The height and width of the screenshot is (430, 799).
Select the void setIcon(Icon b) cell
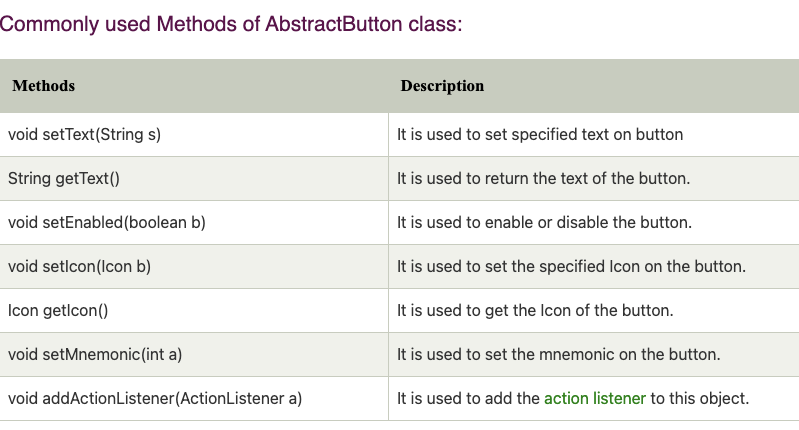194,266
